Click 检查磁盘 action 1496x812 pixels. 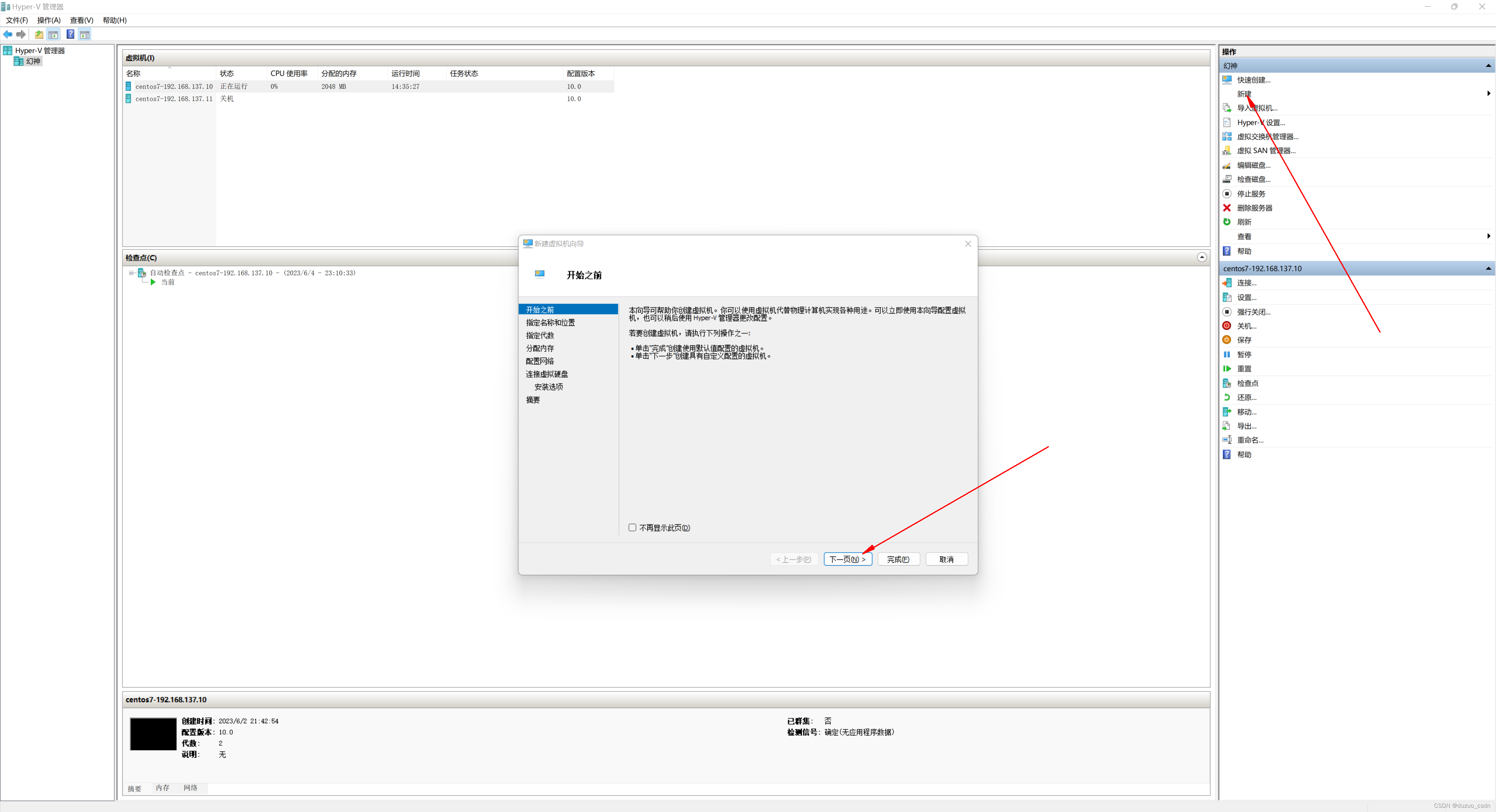[x=1253, y=179]
